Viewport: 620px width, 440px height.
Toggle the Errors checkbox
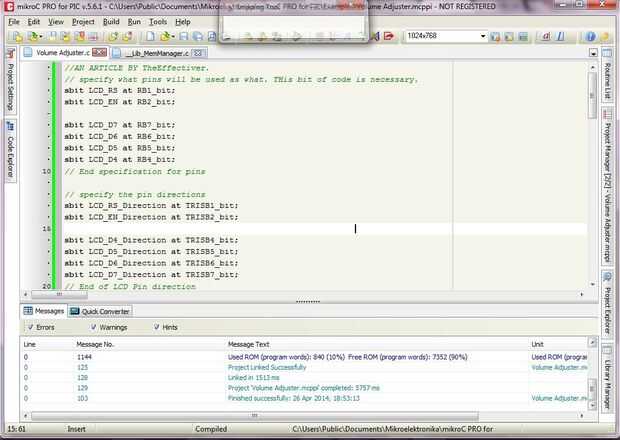click(30, 327)
